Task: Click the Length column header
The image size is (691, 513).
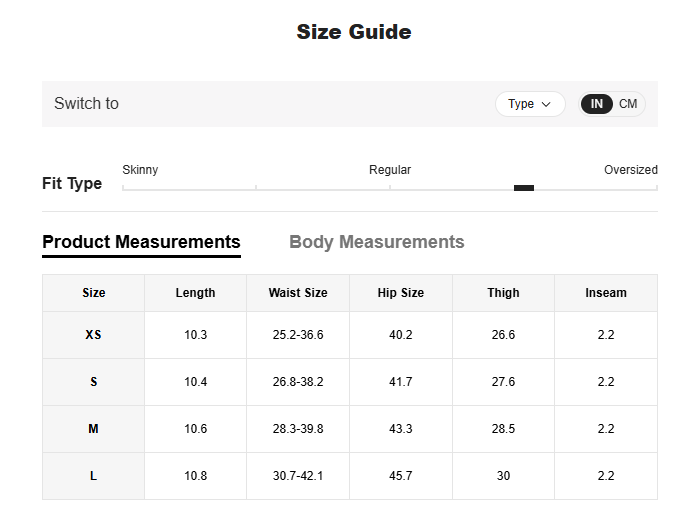Action: (195, 293)
